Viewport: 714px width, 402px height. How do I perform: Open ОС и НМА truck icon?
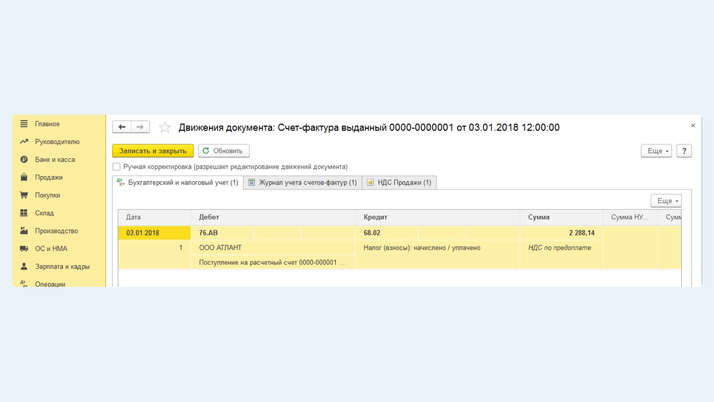click(x=24, y=249)
